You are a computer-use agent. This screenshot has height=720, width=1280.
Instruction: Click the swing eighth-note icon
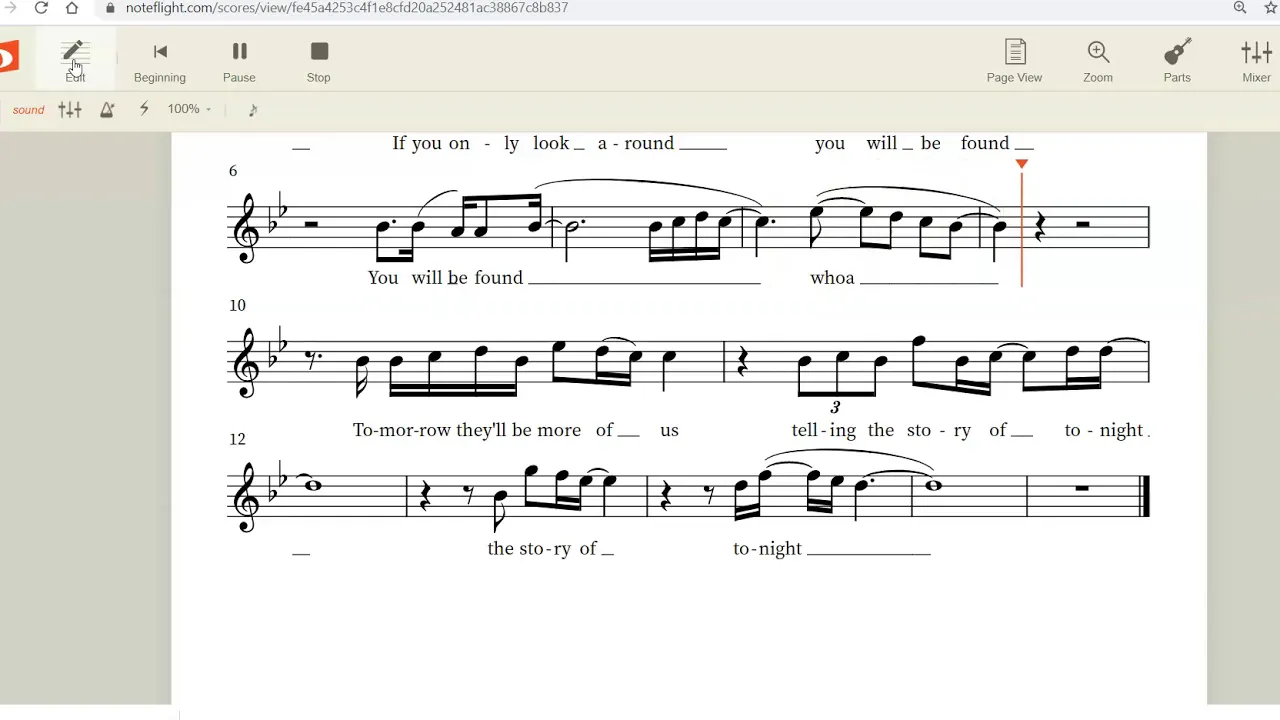coord(252,110)
